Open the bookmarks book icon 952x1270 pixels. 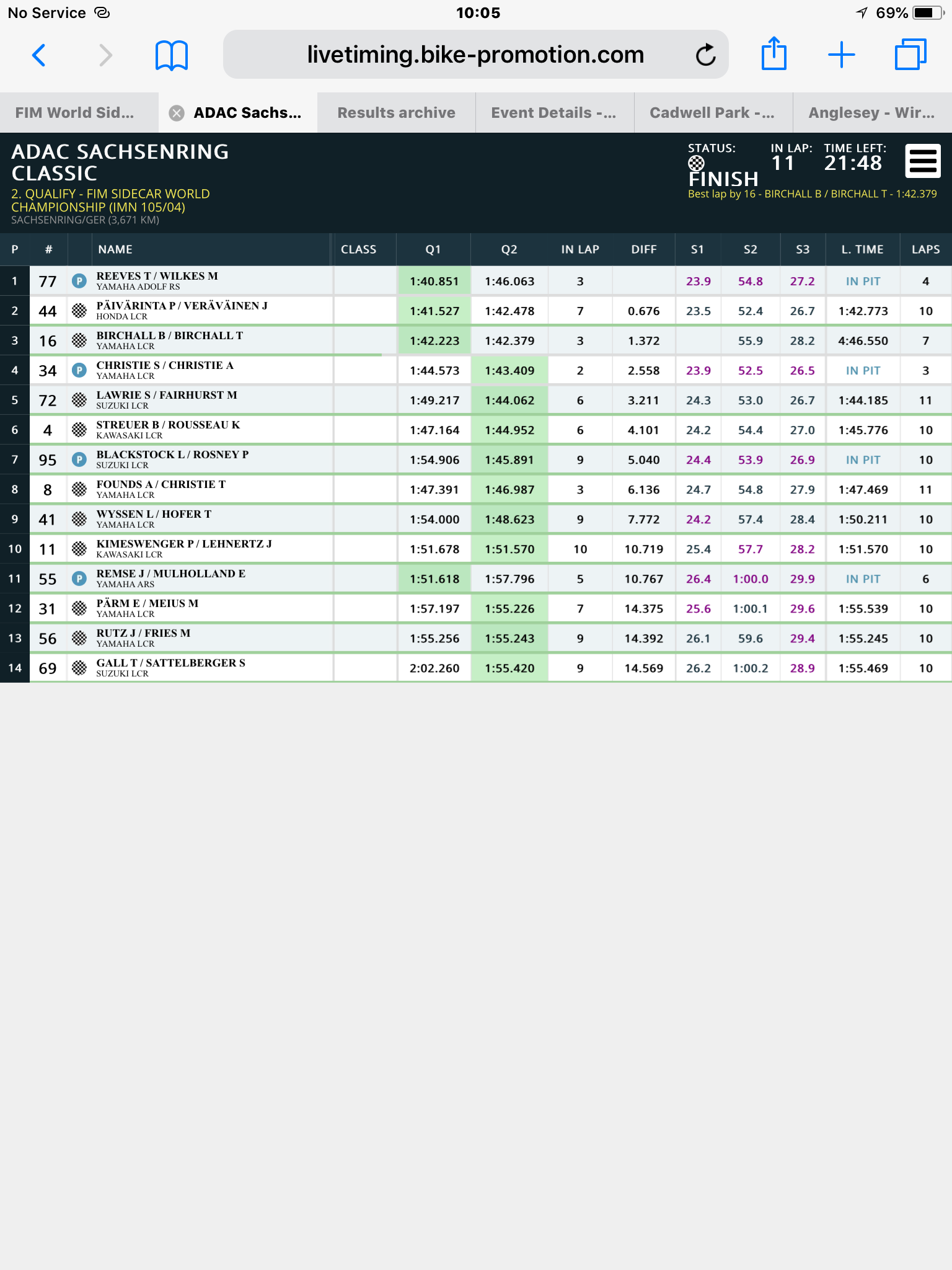[172, 55]
